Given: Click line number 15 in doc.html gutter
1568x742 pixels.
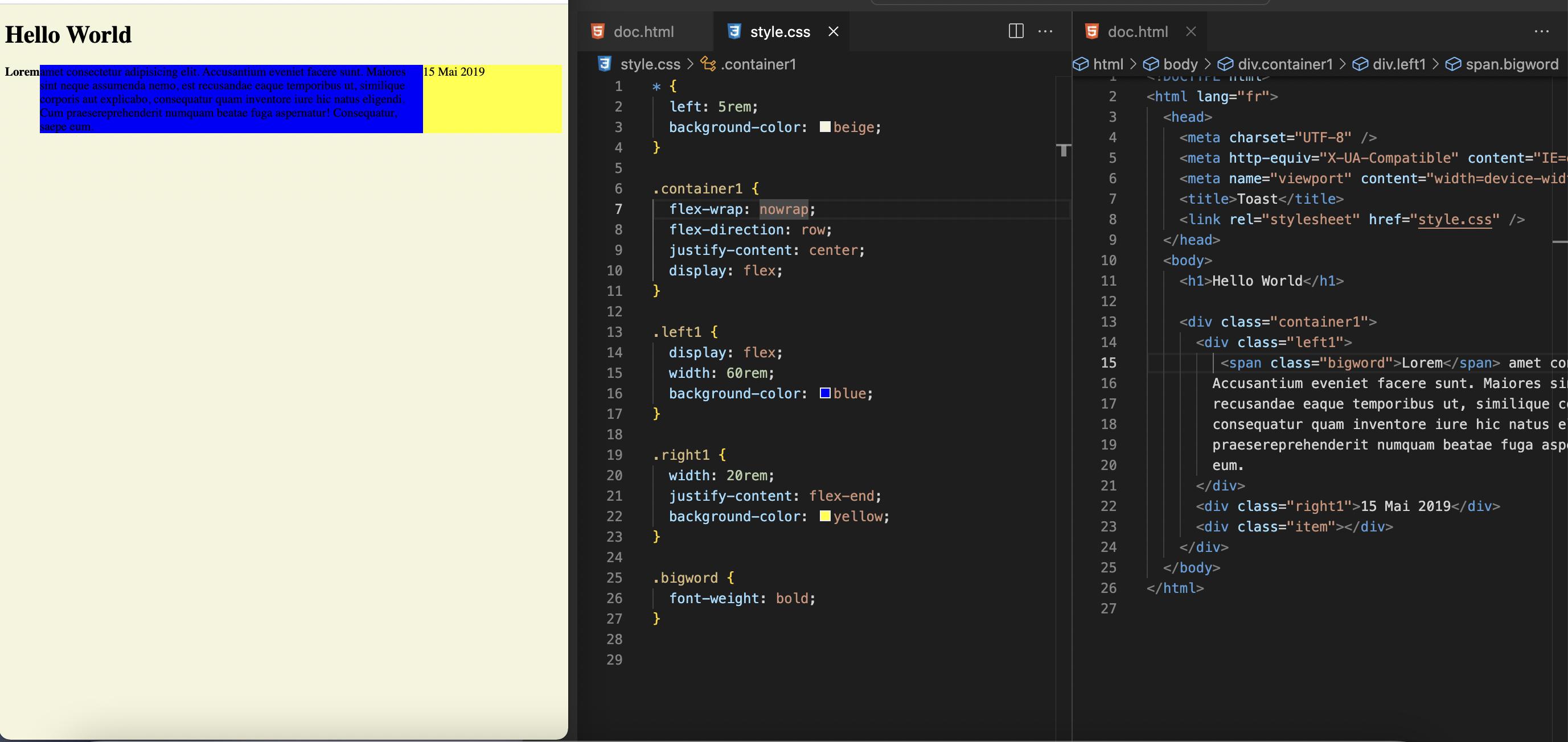Looking at the screenshot, I should (1109, 362).
